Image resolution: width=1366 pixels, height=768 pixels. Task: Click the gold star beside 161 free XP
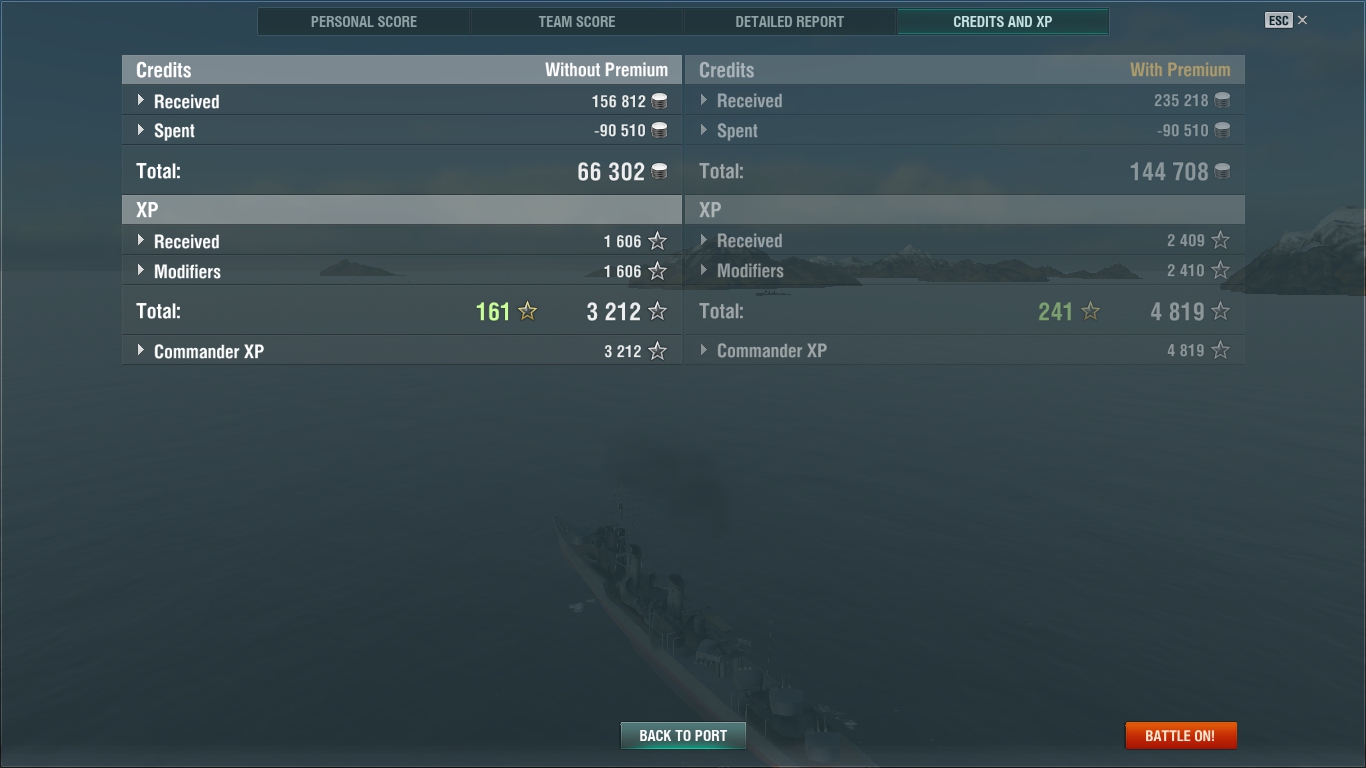tap(528, 311)
